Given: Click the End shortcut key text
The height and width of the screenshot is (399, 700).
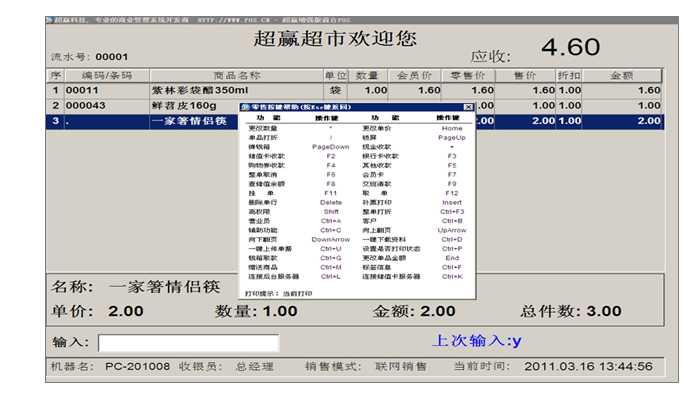Looking at the screenshot, I should coord(452,258).
